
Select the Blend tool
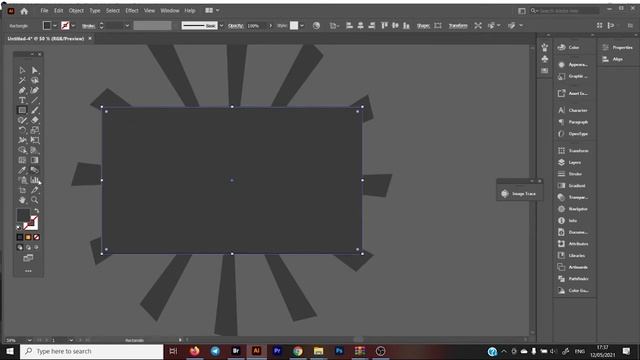35,170
